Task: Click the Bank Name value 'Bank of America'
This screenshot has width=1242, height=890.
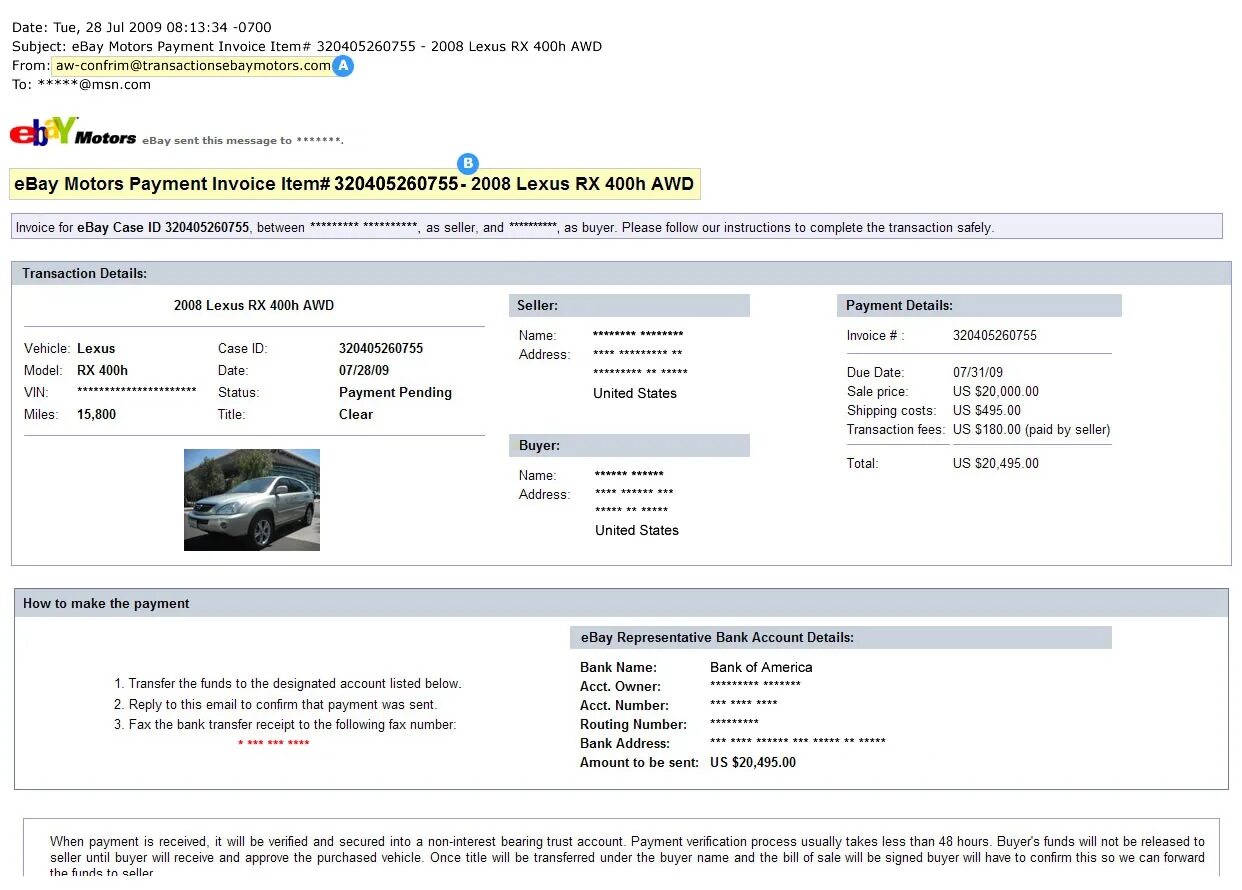Action: click(761, 668)
